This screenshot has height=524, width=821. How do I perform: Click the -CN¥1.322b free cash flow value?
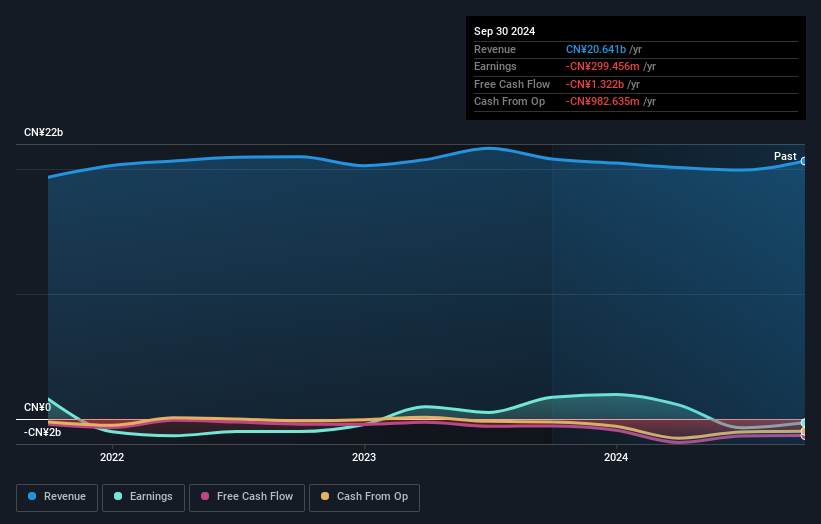tap(595, 84)
